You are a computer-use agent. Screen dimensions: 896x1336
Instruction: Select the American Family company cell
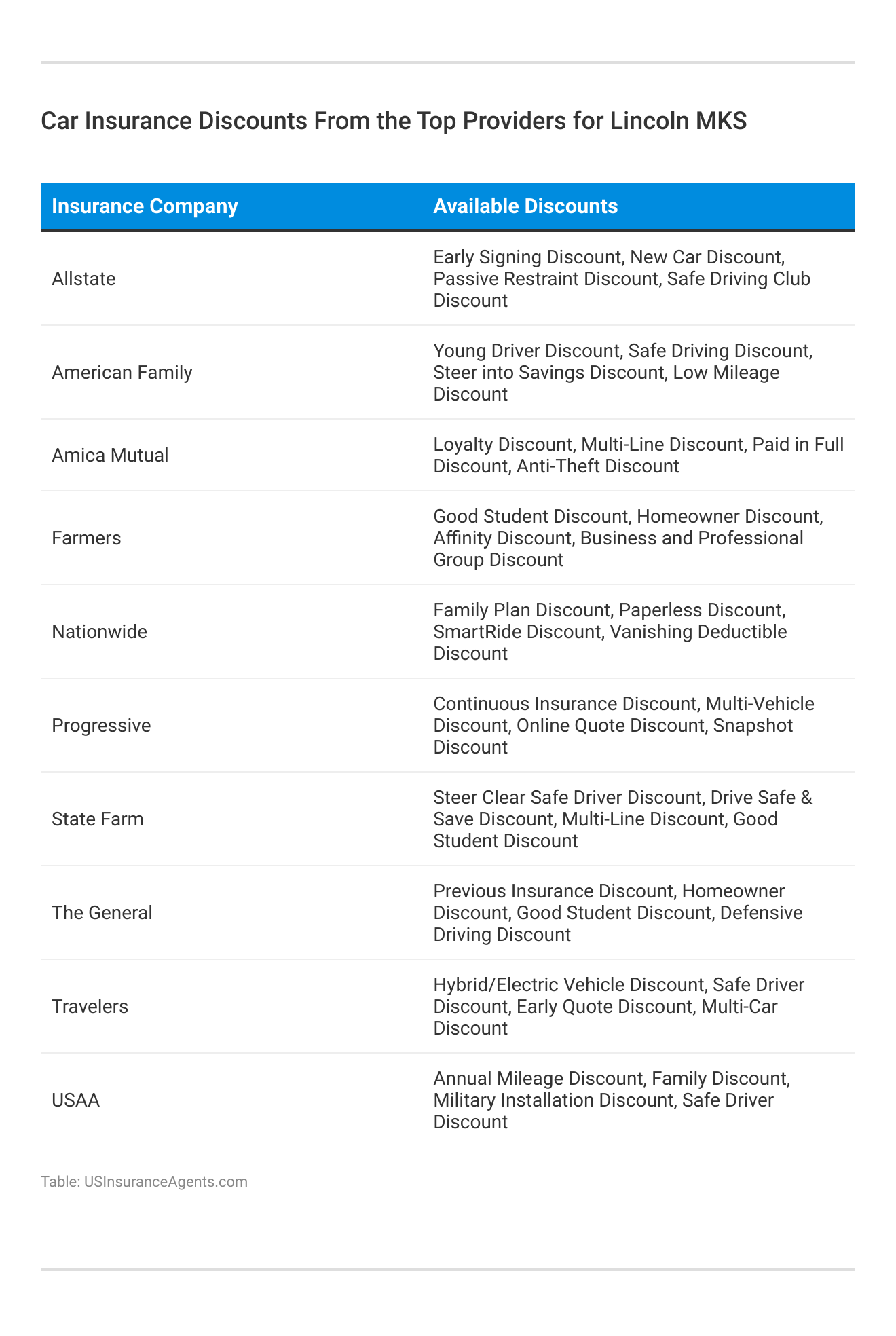pyautogui.click(x=122, y=373)
